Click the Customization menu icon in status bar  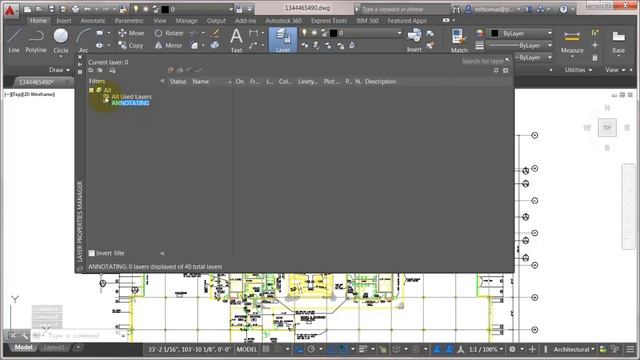(x=630, y=349)
